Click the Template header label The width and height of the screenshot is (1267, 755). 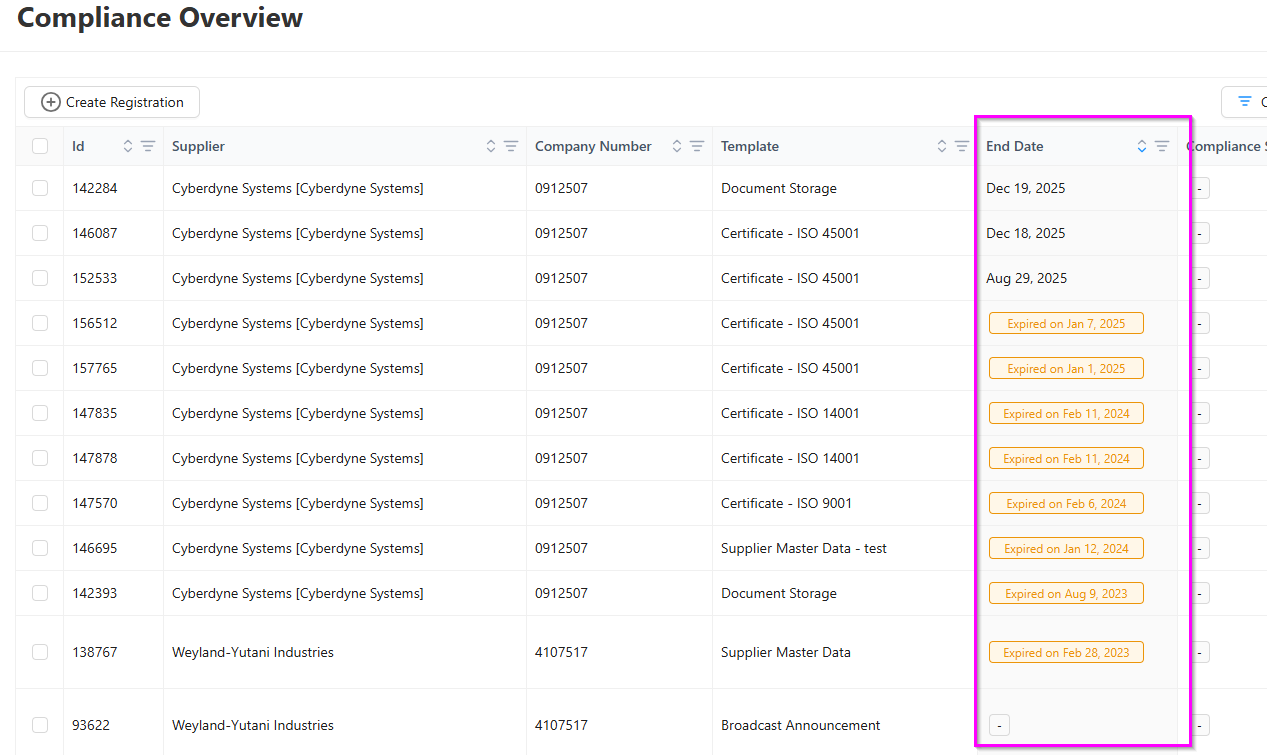pos(750,146)
